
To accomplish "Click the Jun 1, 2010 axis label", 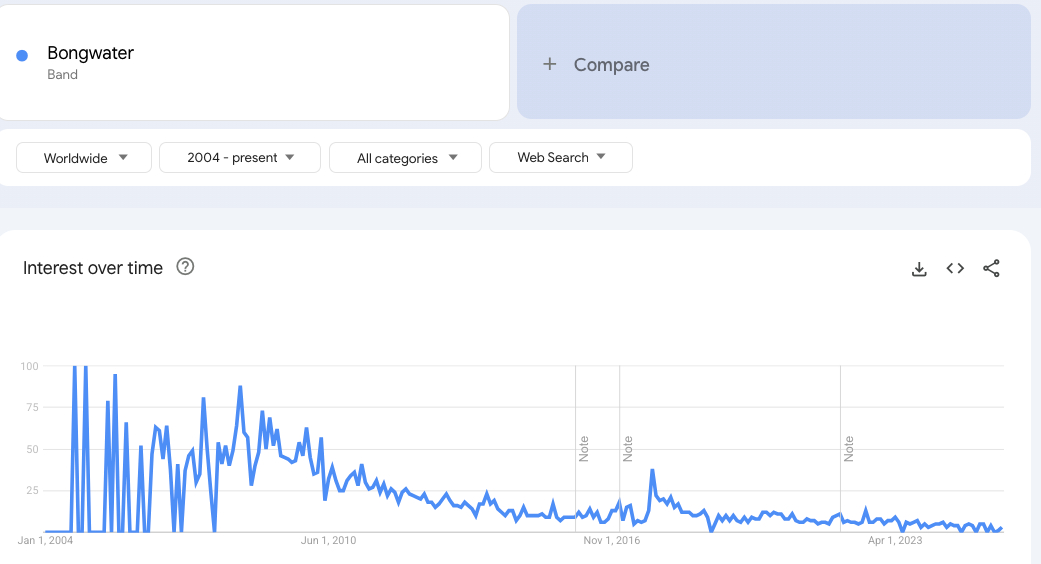I will tap(329, 541).
